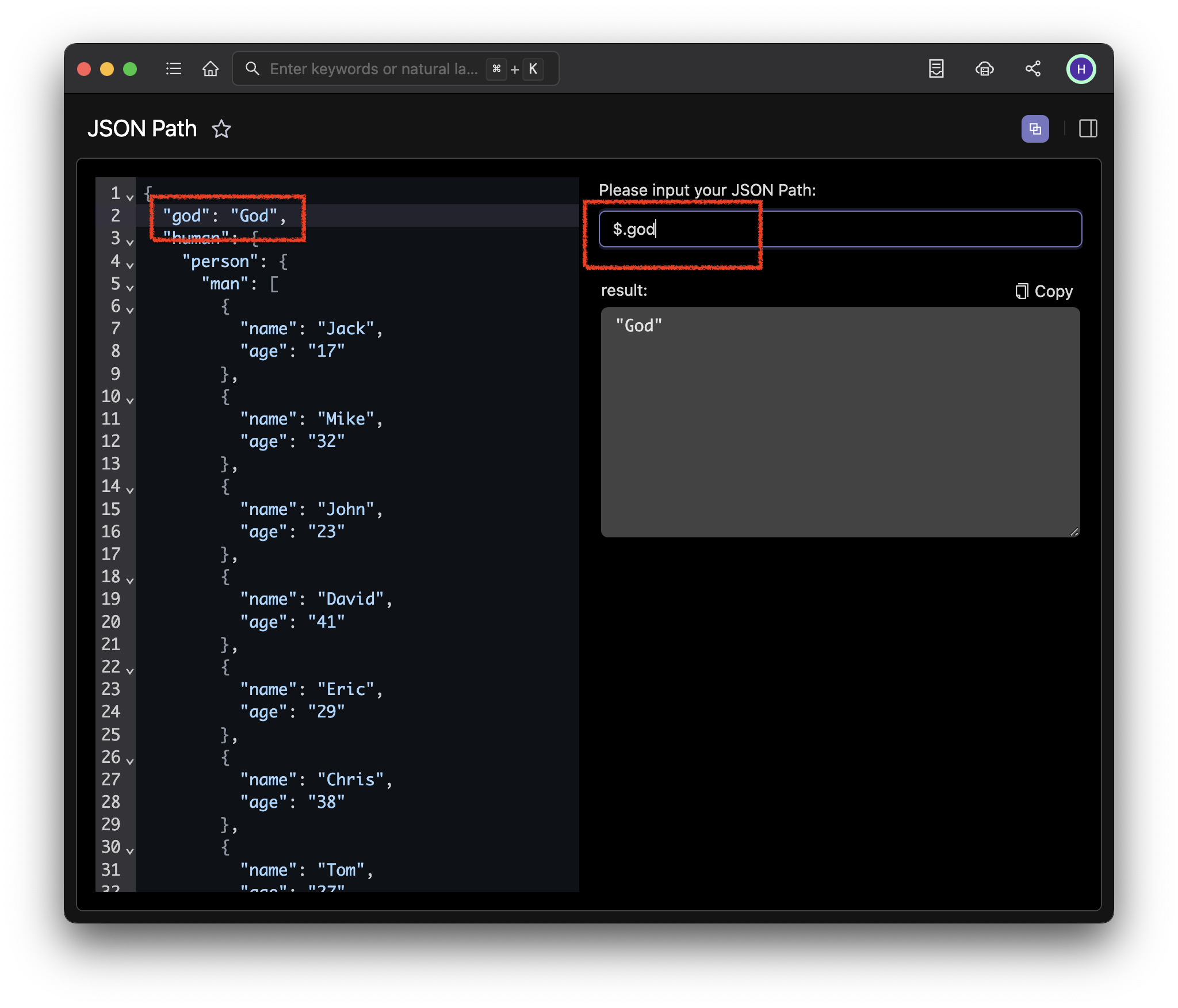Click the "age": "29" value
The image size is (1178, 1008).
(x=326, y=712)
